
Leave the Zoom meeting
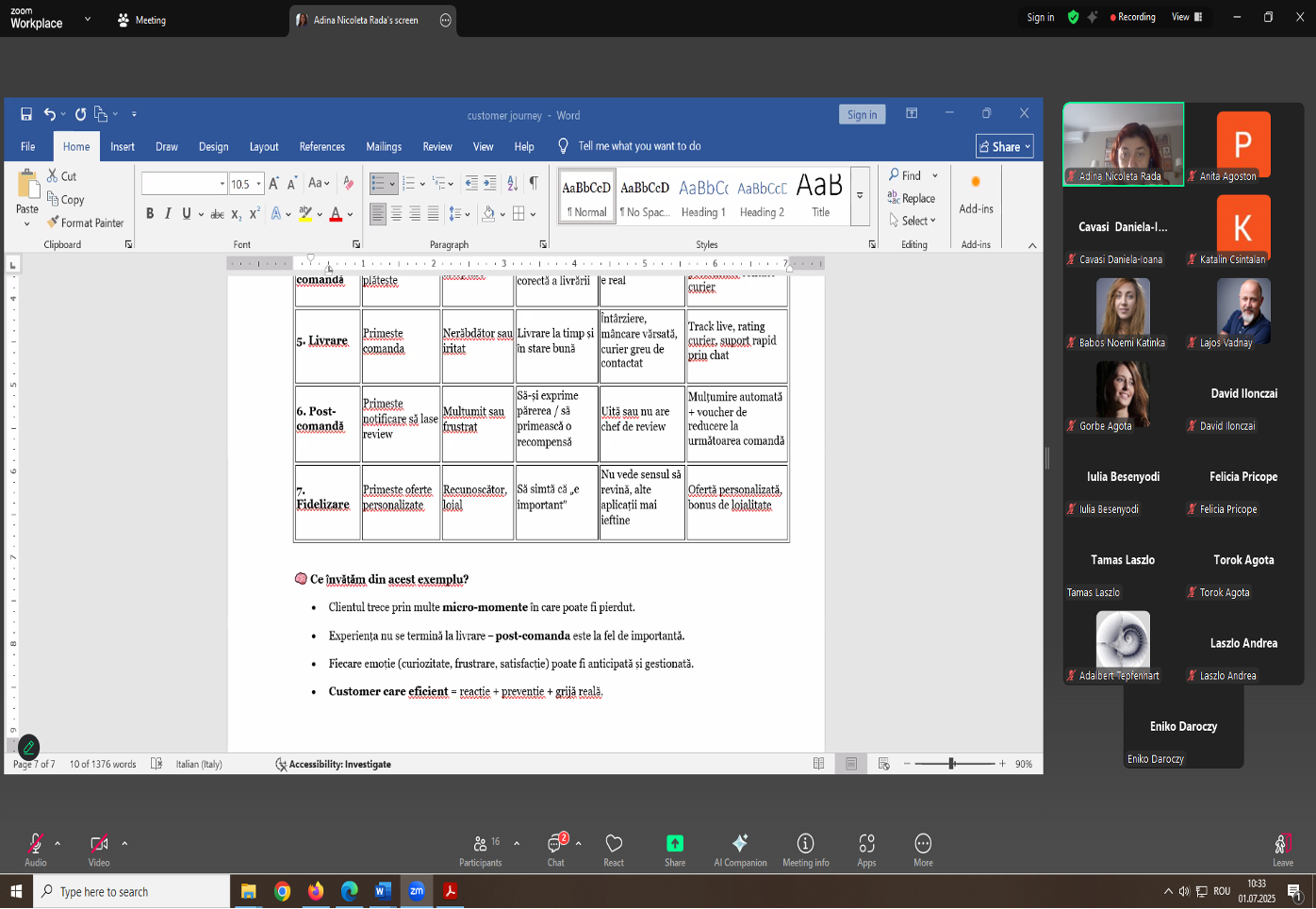pyautogui.click(x=1283, y=850)
